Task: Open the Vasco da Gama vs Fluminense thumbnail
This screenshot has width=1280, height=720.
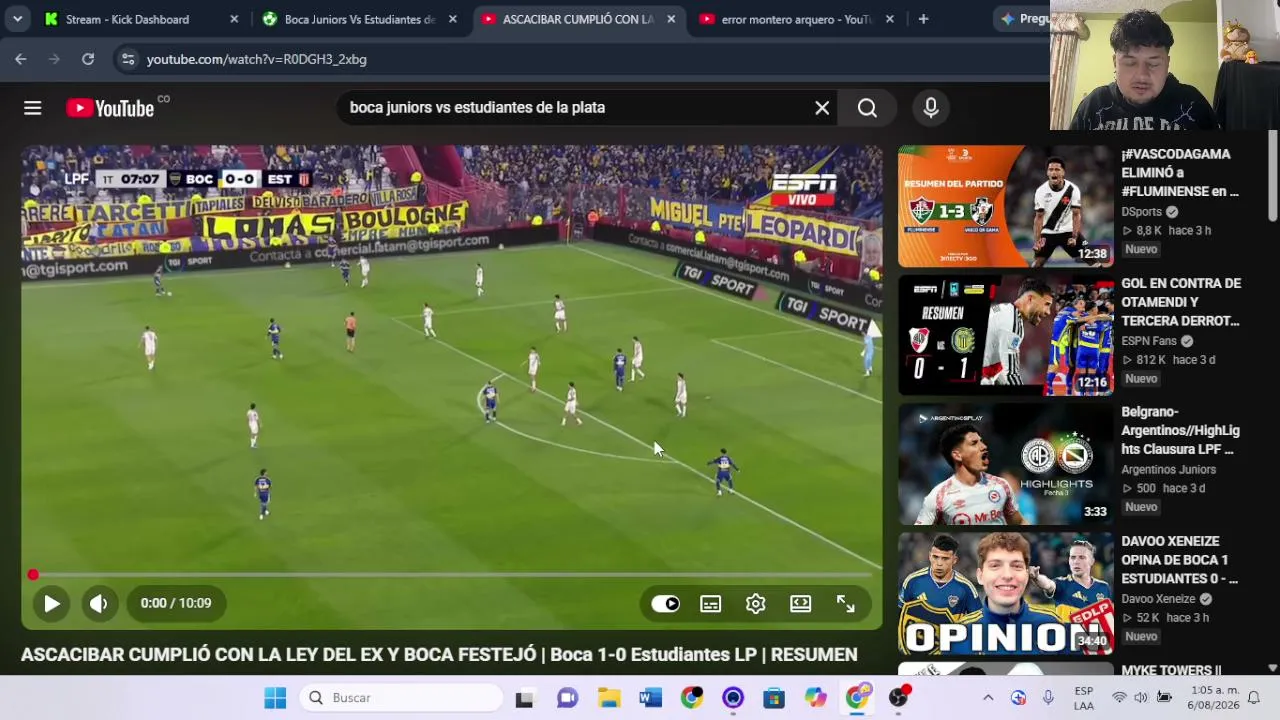Action: click(1005, 207)
